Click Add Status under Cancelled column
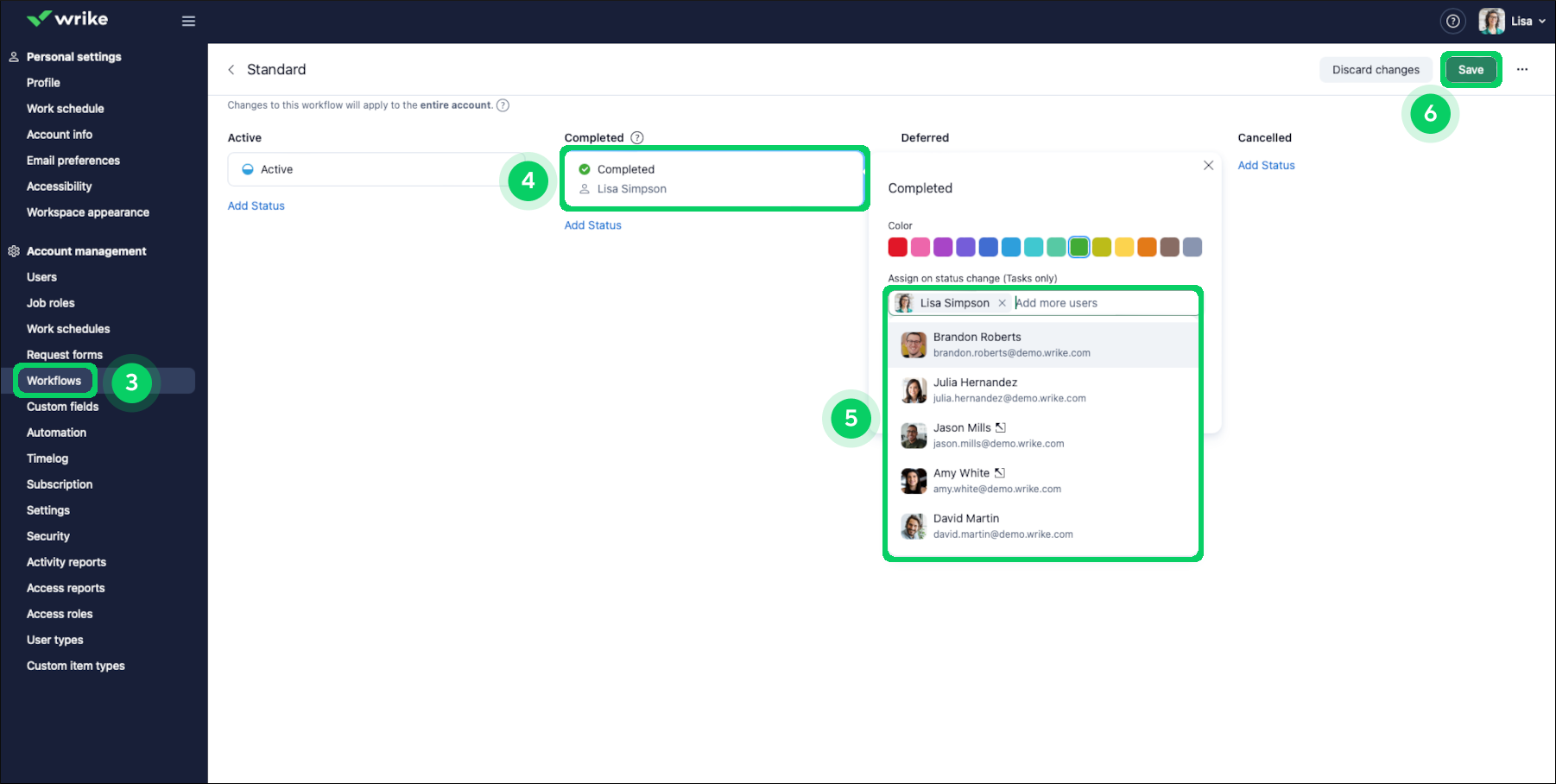 1266,166
